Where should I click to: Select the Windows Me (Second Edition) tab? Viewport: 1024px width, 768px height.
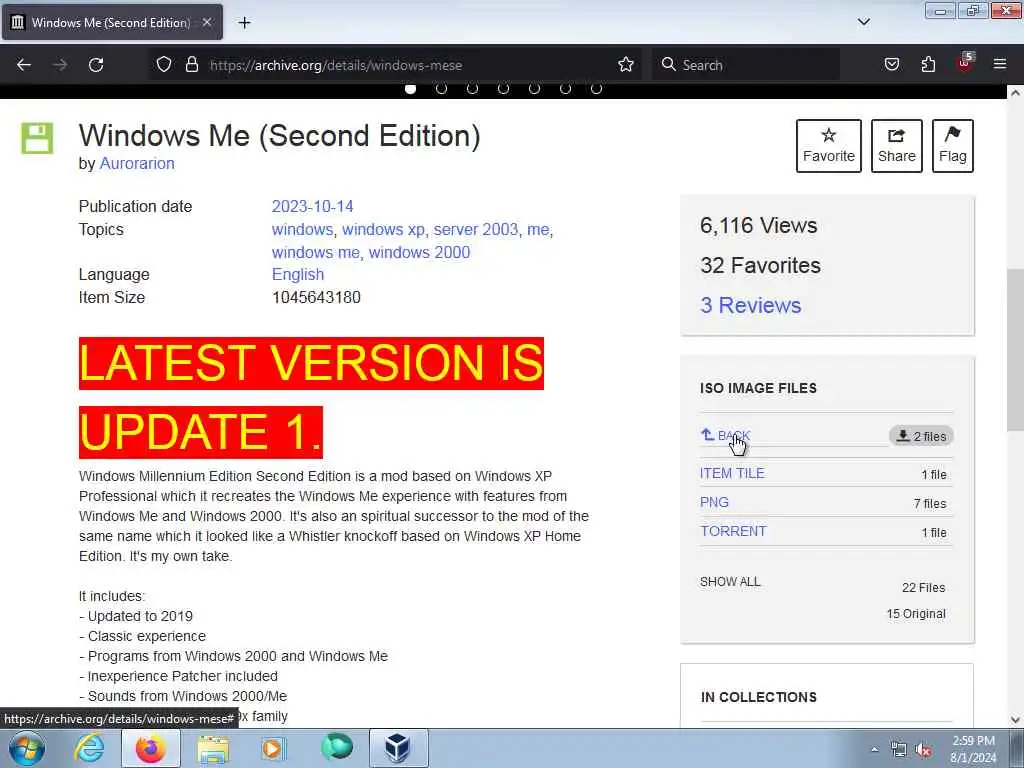[112, 23]
